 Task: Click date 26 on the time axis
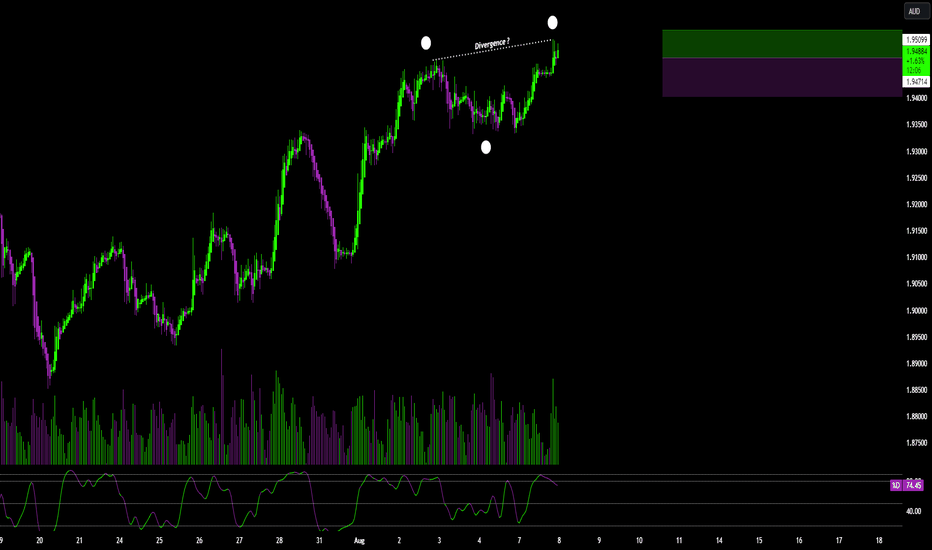click(199, 540)
